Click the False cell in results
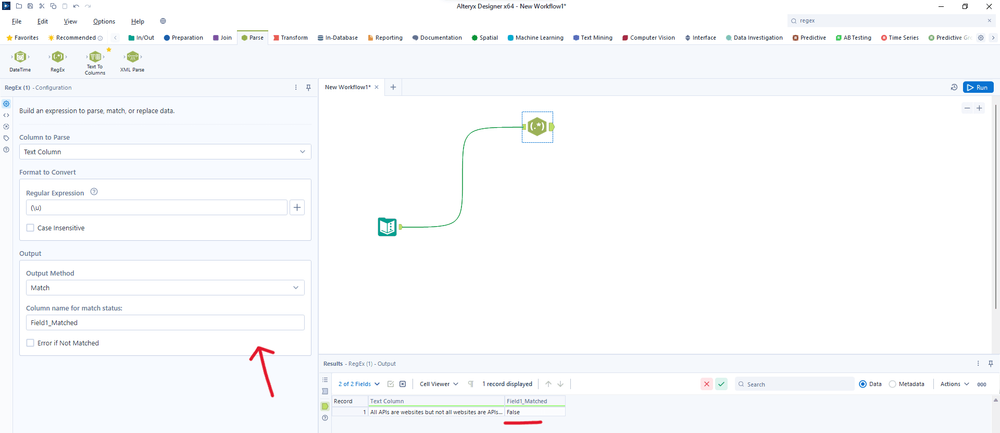The width and height of the screenshot is (1000, 433). (534, 412)
